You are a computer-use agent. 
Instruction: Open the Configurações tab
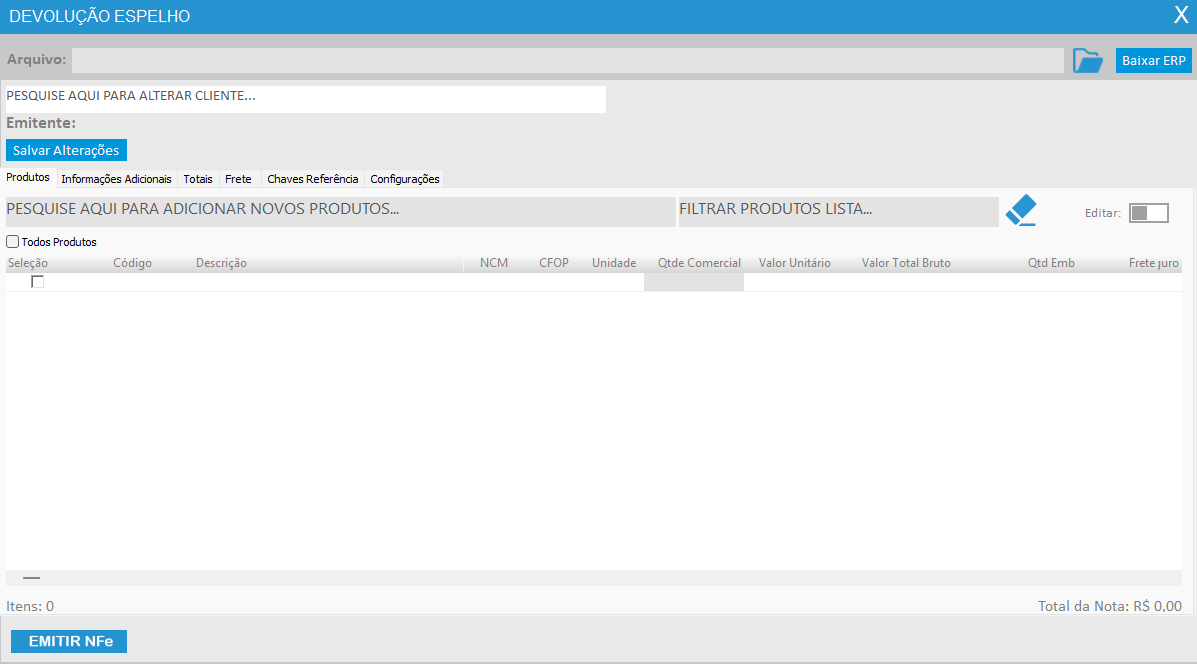coord(404,179)
